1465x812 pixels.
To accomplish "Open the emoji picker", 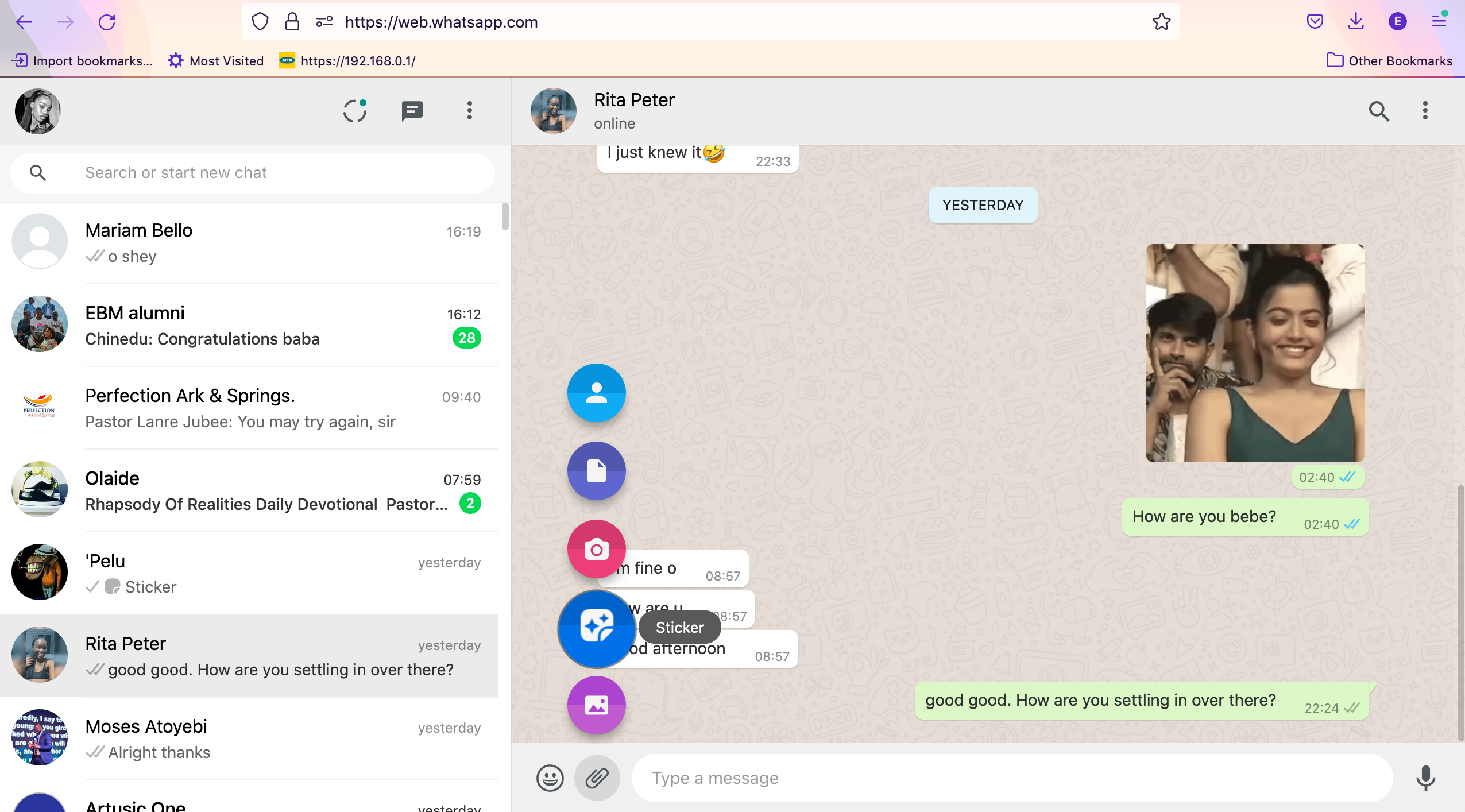I will click(x=549, y=778).
